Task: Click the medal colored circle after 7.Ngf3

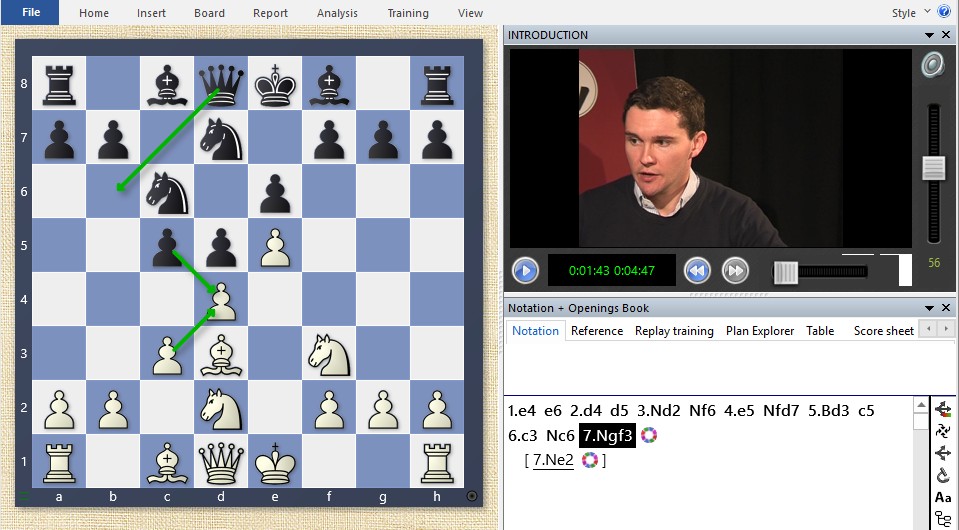Action: 650,435
